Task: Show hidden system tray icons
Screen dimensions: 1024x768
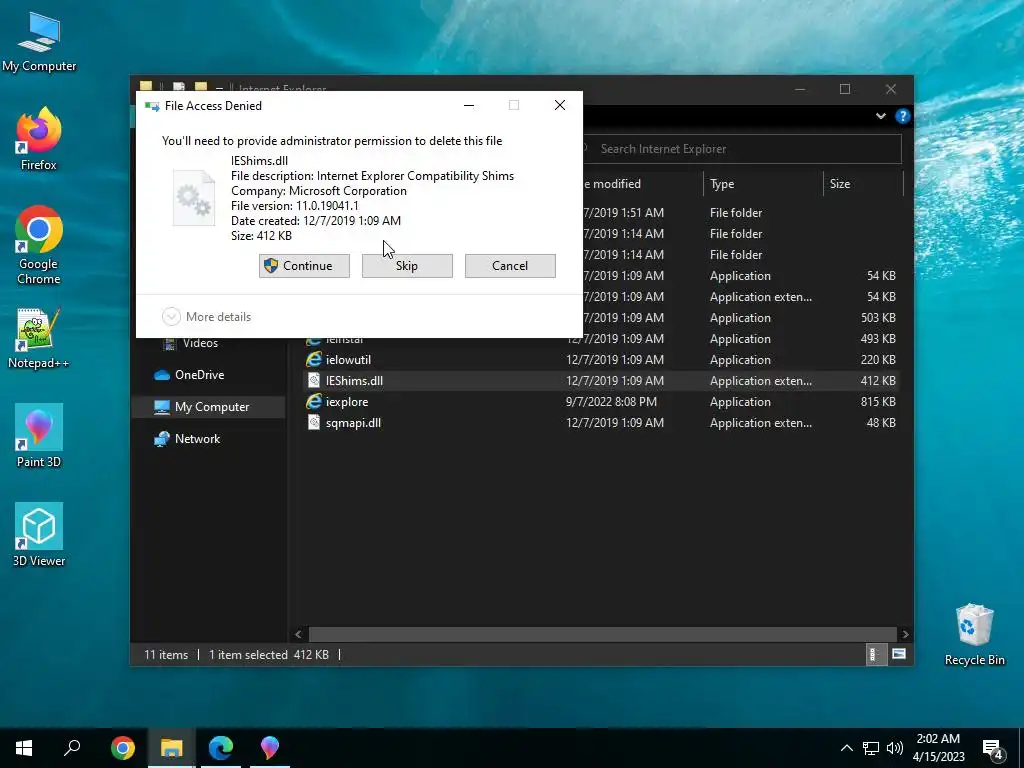Action: pos(846,748)
